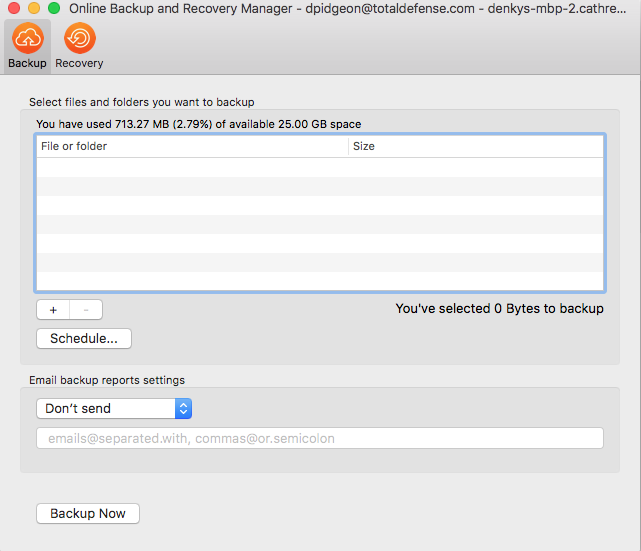Screen dimensions: 641x551
Task: Focus the email addresses input field
Action: (x=320, y=438)
